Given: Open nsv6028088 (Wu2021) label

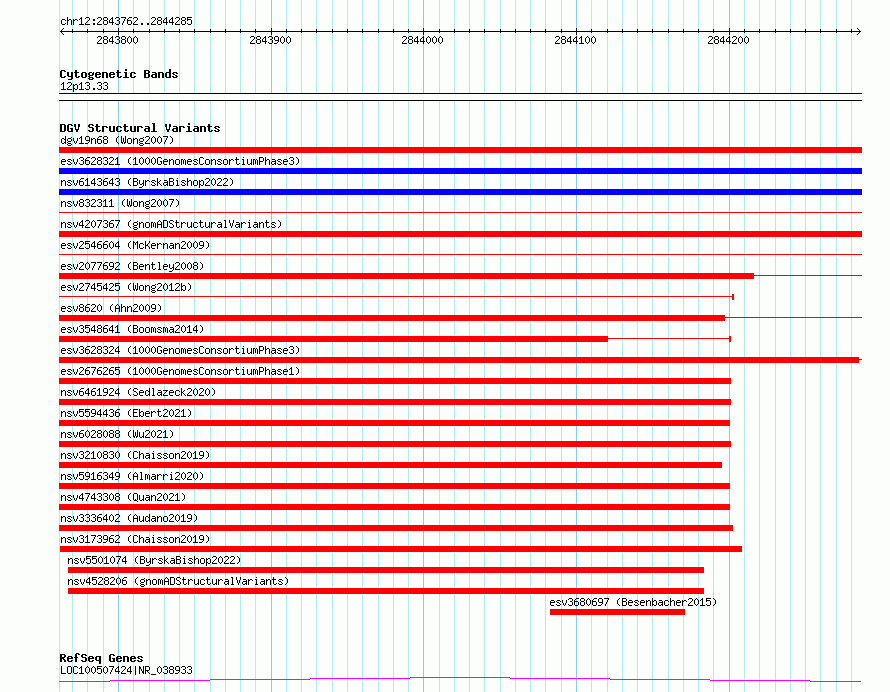Looking at the screenshot, I should coord(117,434).
